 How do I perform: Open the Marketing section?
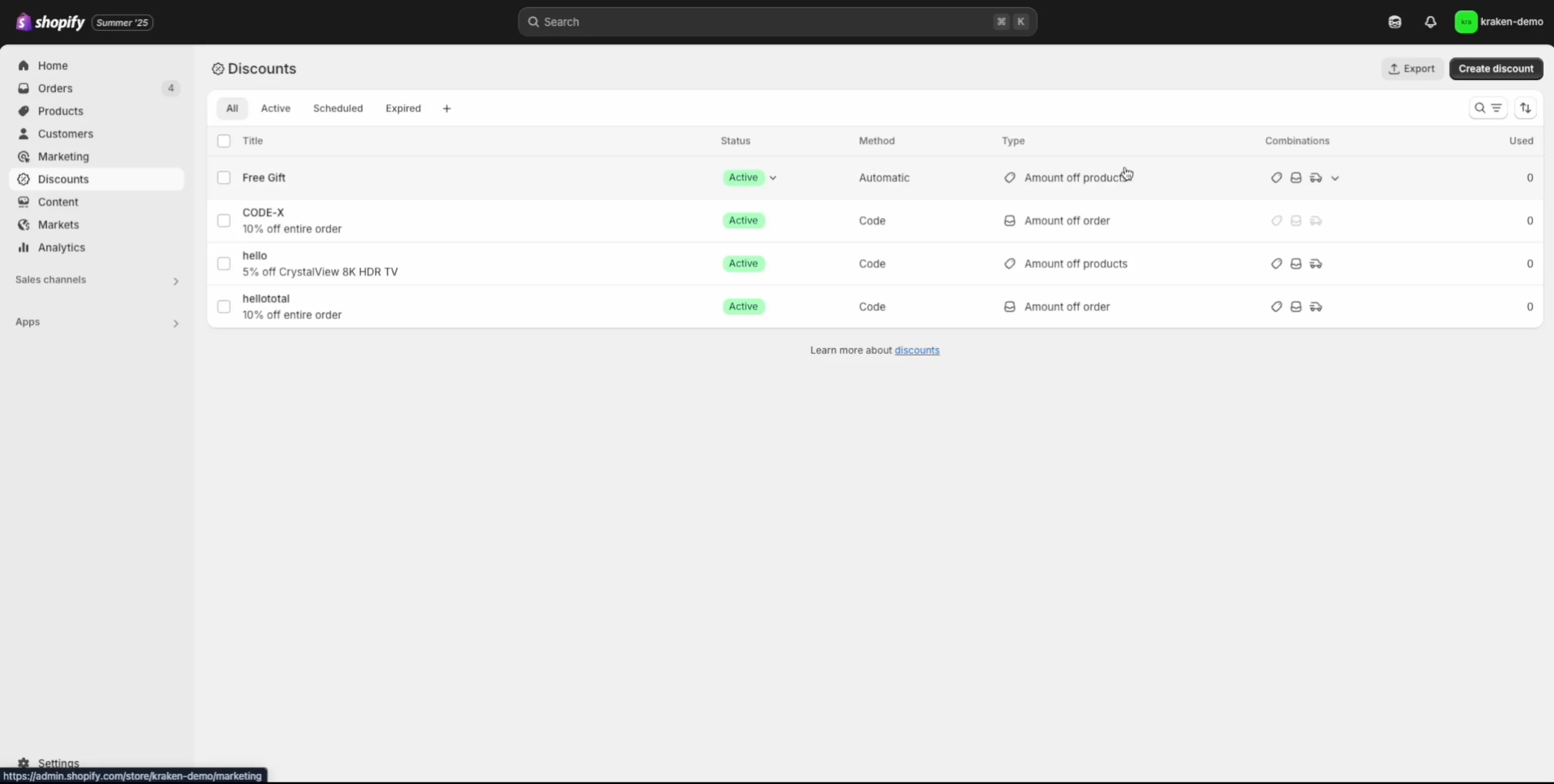[63, 156]
